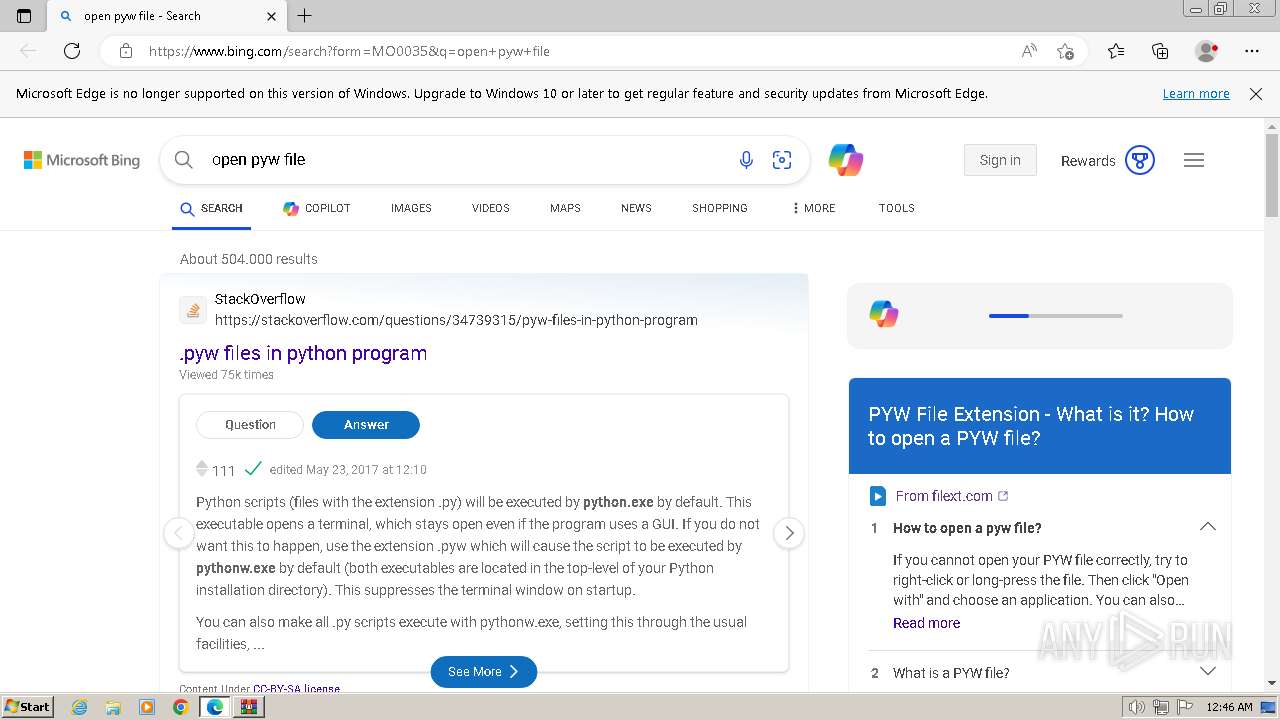Open the Windows Start menu
Image resolution: width=1280 pixels, height=720 pixels.
(x=28, y=706)
